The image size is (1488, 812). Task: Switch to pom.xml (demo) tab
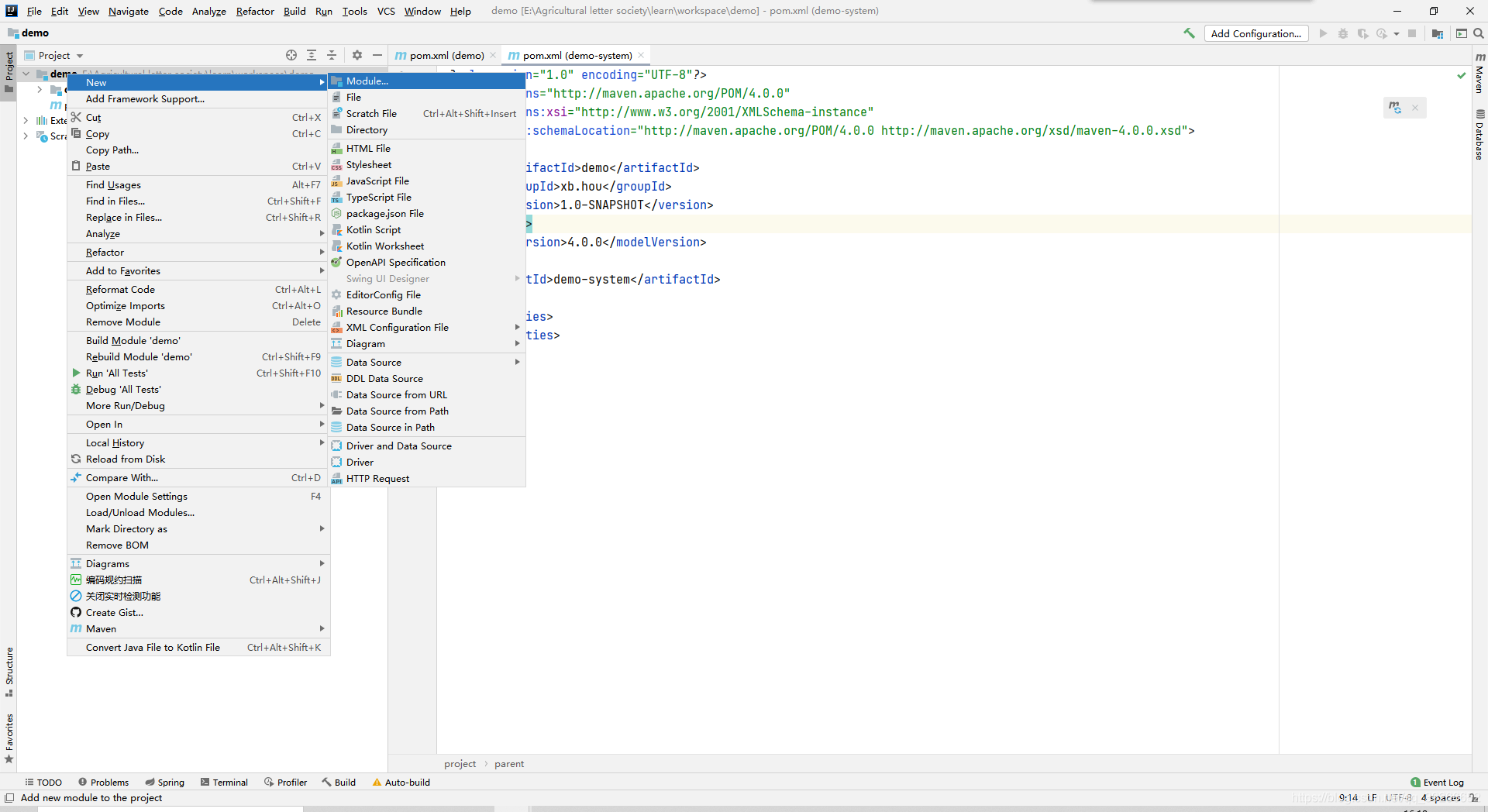click(446, 55)
